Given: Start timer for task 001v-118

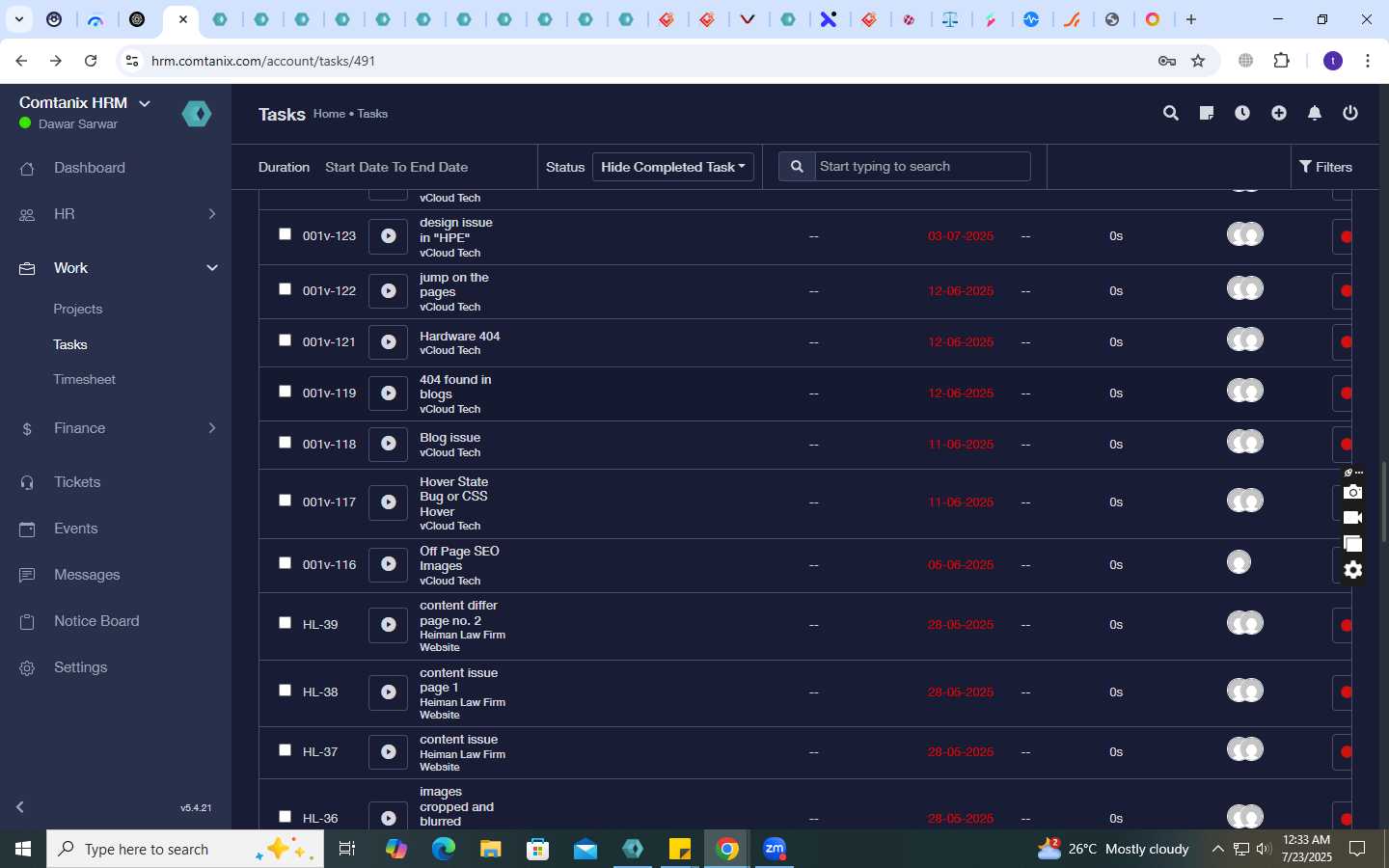Looking at the screenshot, I should coord(389,445).
